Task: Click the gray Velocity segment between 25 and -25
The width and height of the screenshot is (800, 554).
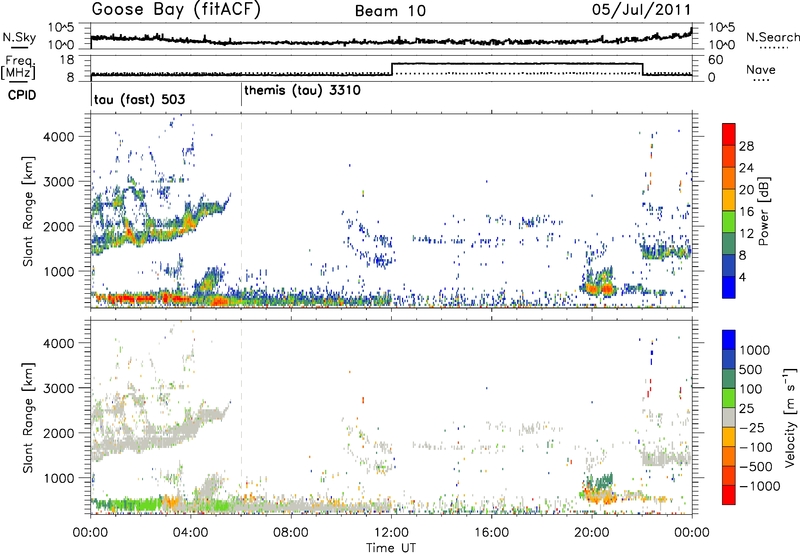Action: coord(729,417)
